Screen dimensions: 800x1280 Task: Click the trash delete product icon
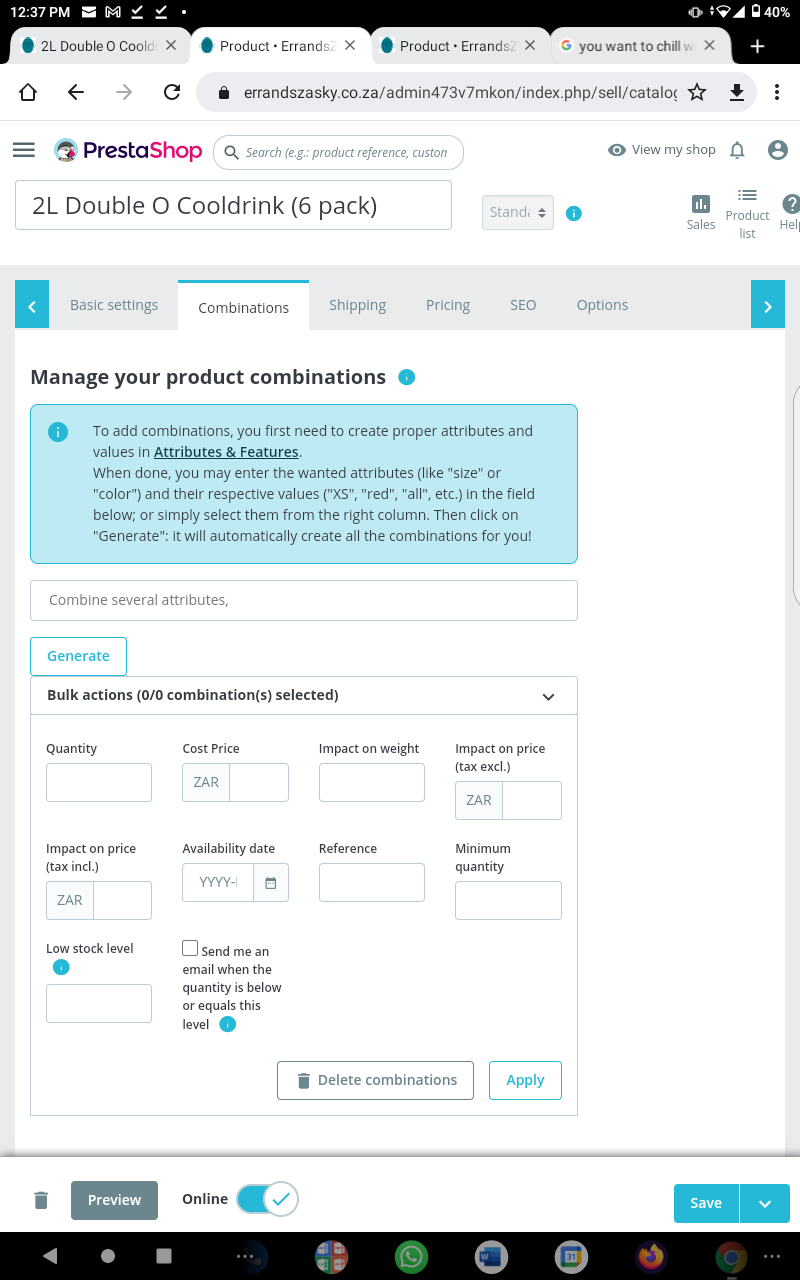pos(41,1200)
